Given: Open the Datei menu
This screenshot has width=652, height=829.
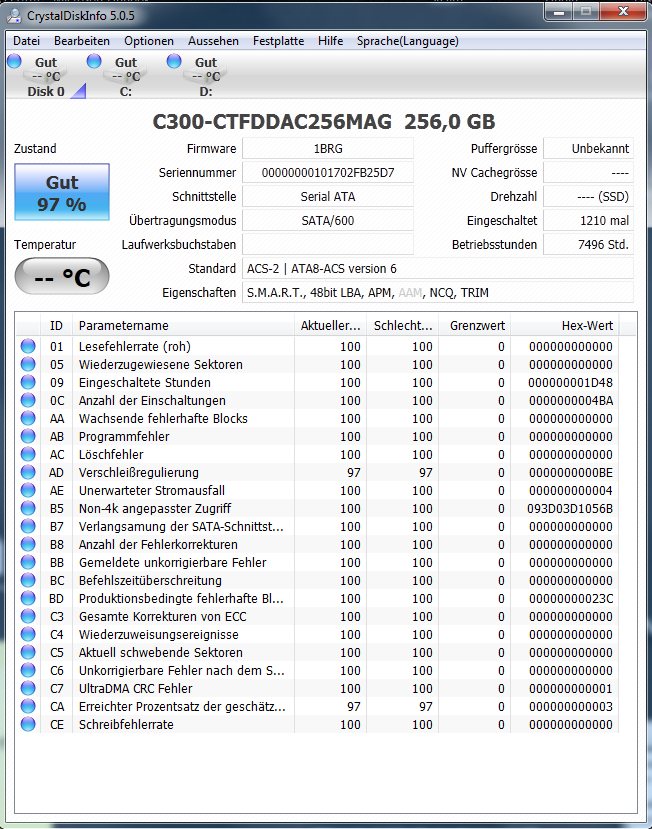Looking at the screenshot, I should (26, 41).
